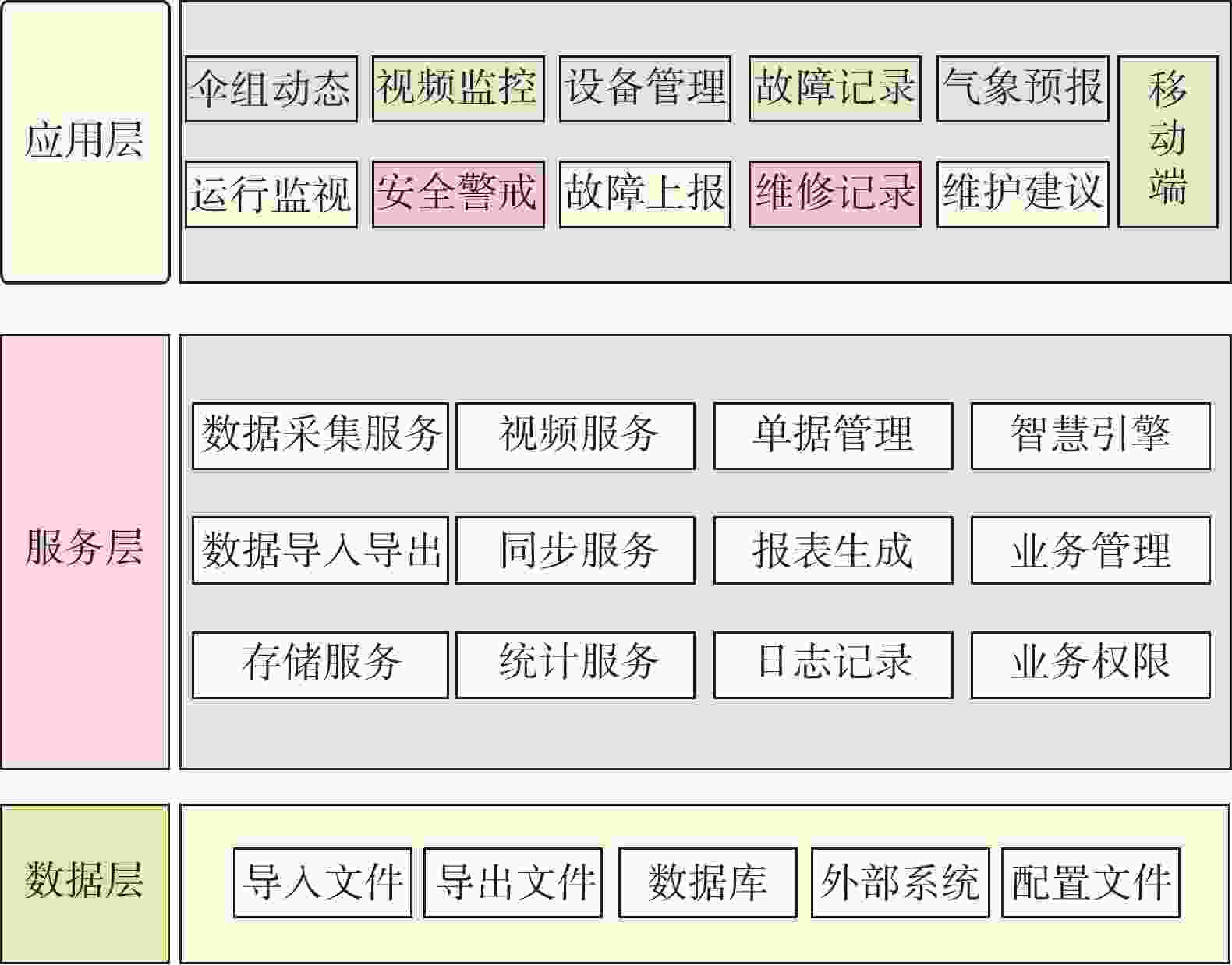Select the 数据采集服务 box
Viewport: 1232px width, 965px height.
(320, 436)
